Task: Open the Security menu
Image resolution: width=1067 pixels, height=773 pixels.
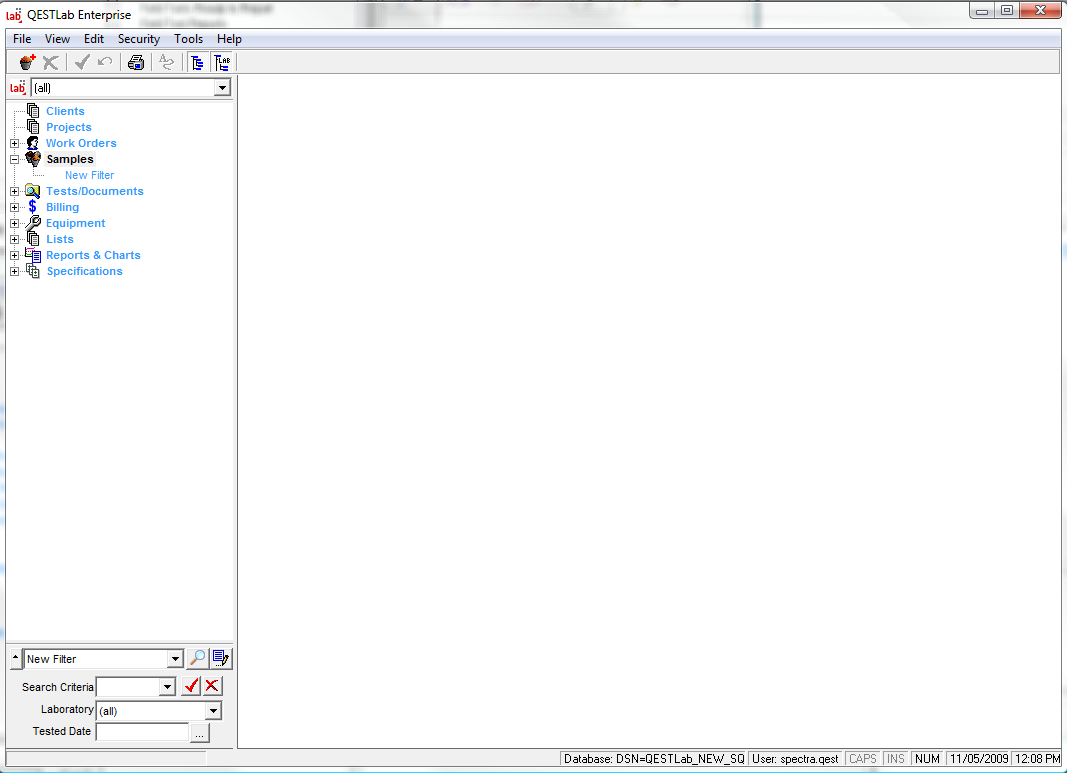Action: point(138,39)
